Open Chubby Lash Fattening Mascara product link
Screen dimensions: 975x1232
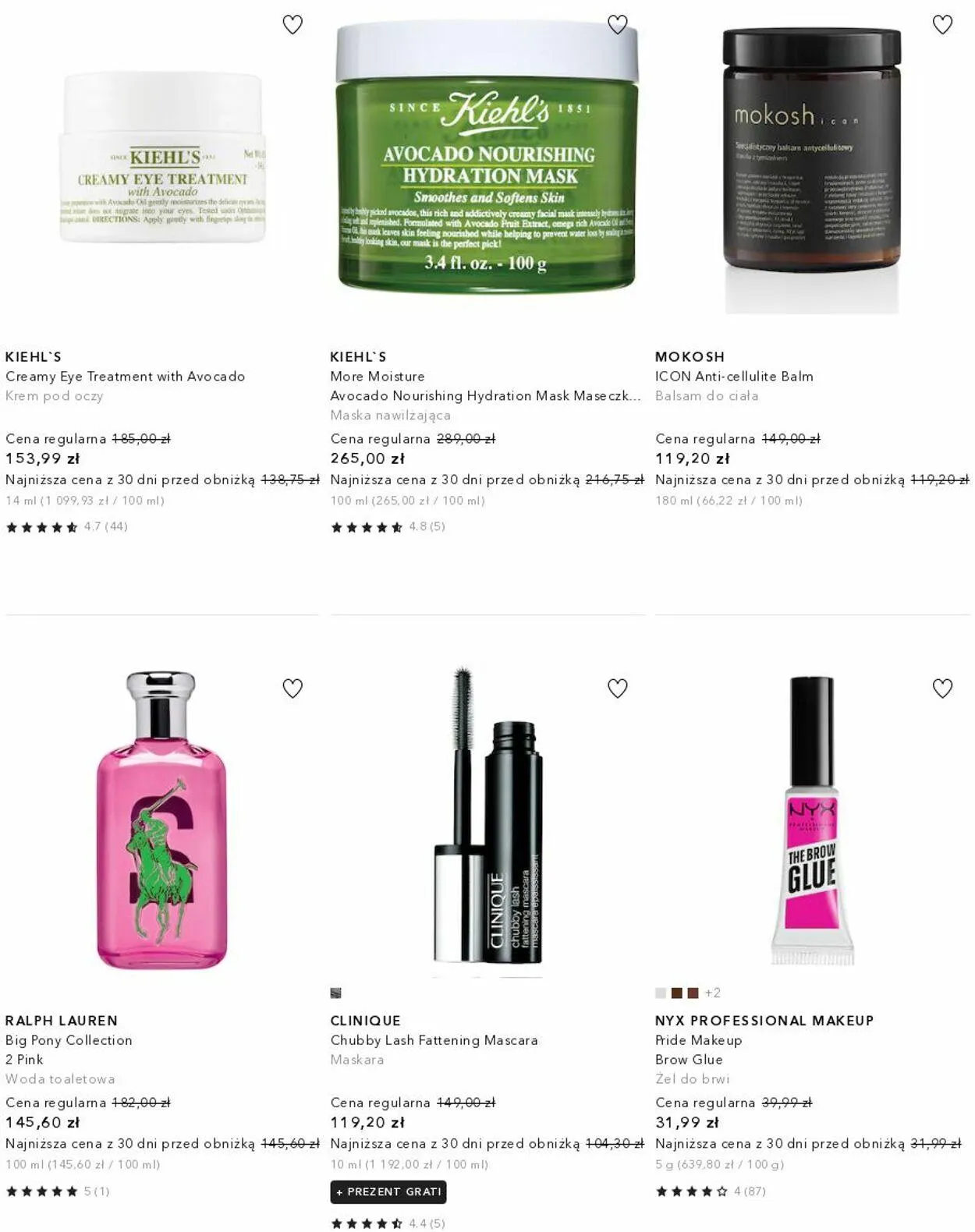pyautogui.click(x=434, y=1040)
